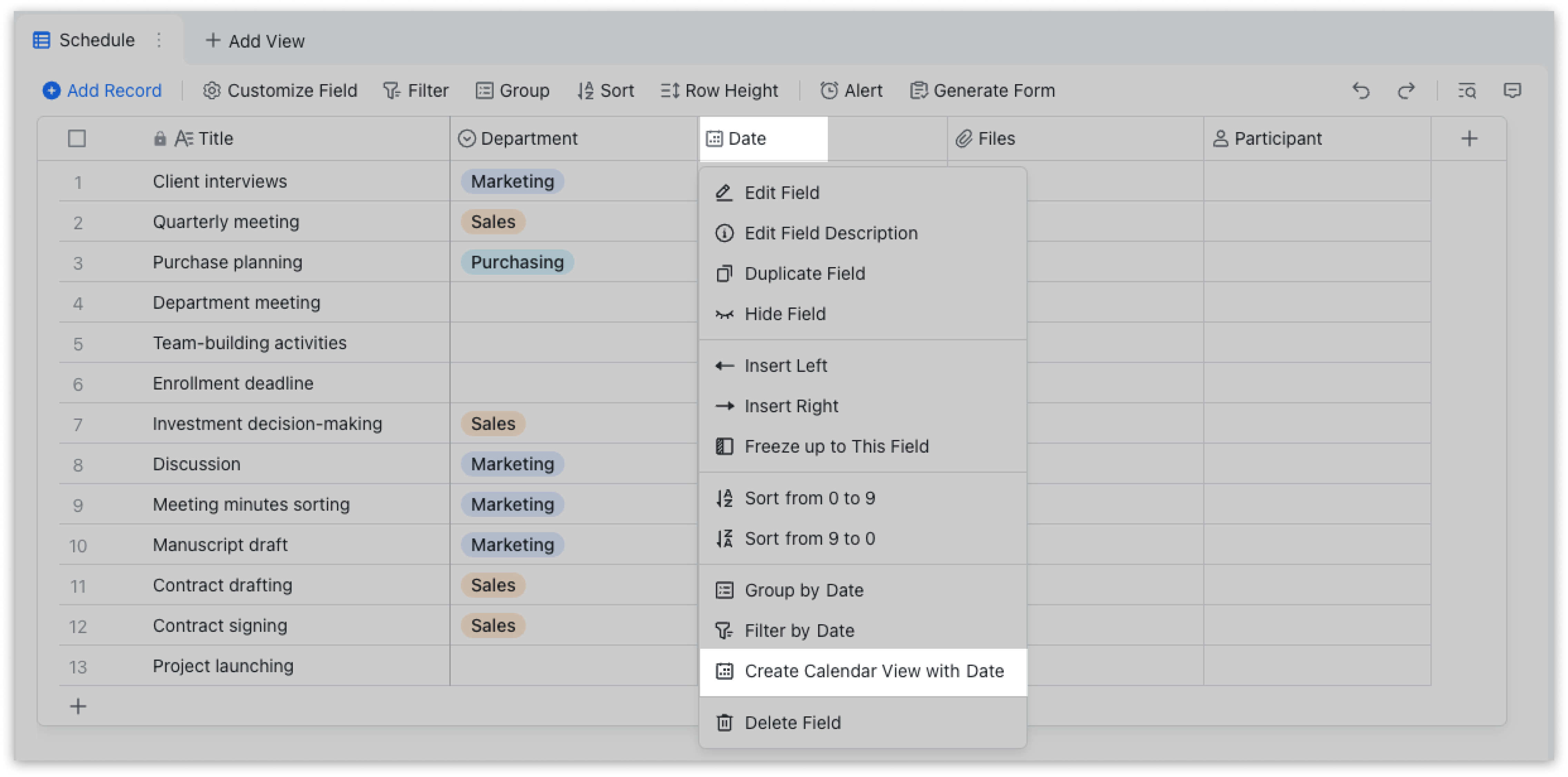Open comments via the comment bubble icon
The image size is (1568, 777).
point(1513,91)
